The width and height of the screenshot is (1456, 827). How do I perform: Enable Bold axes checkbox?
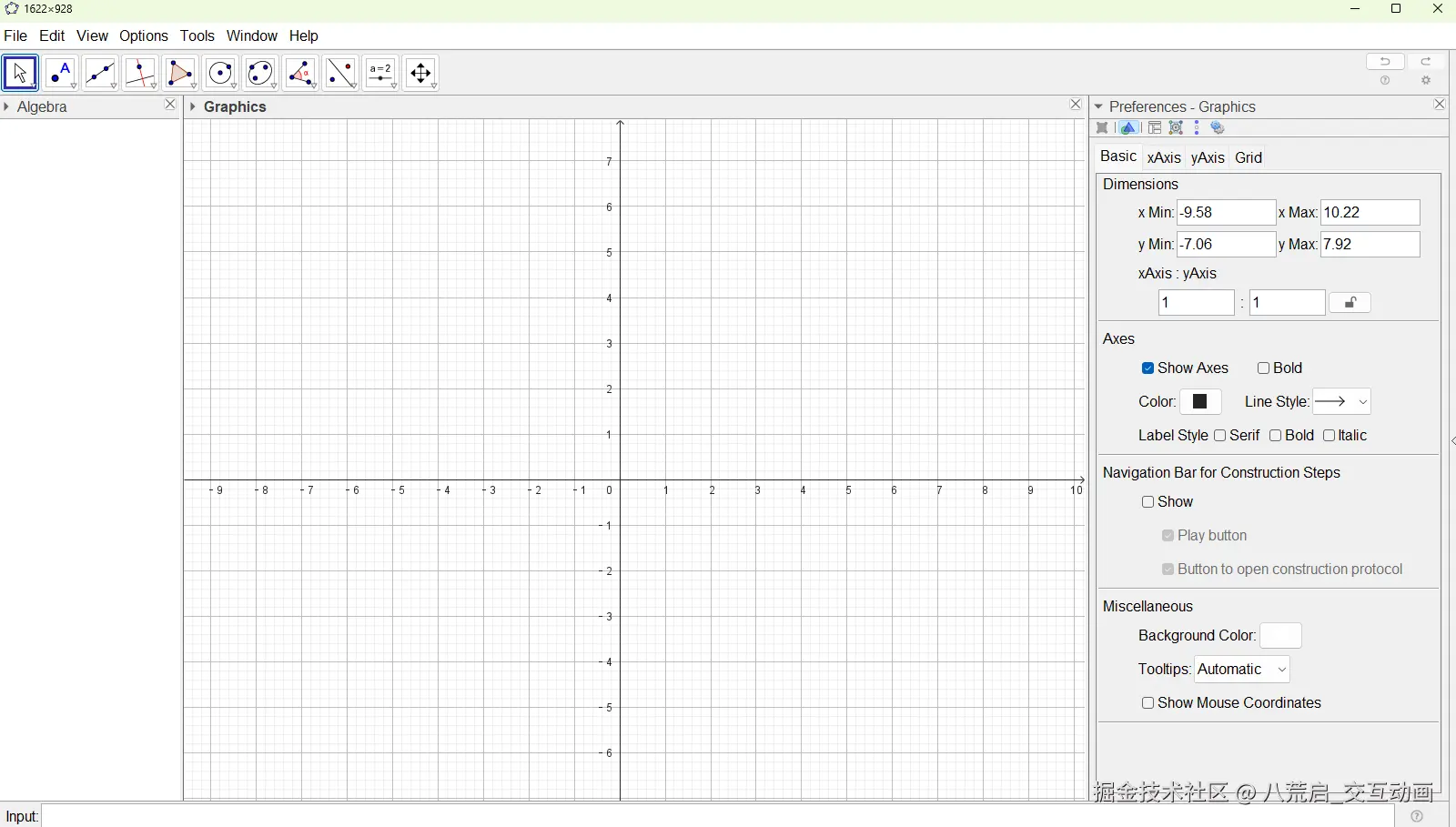1263,368
